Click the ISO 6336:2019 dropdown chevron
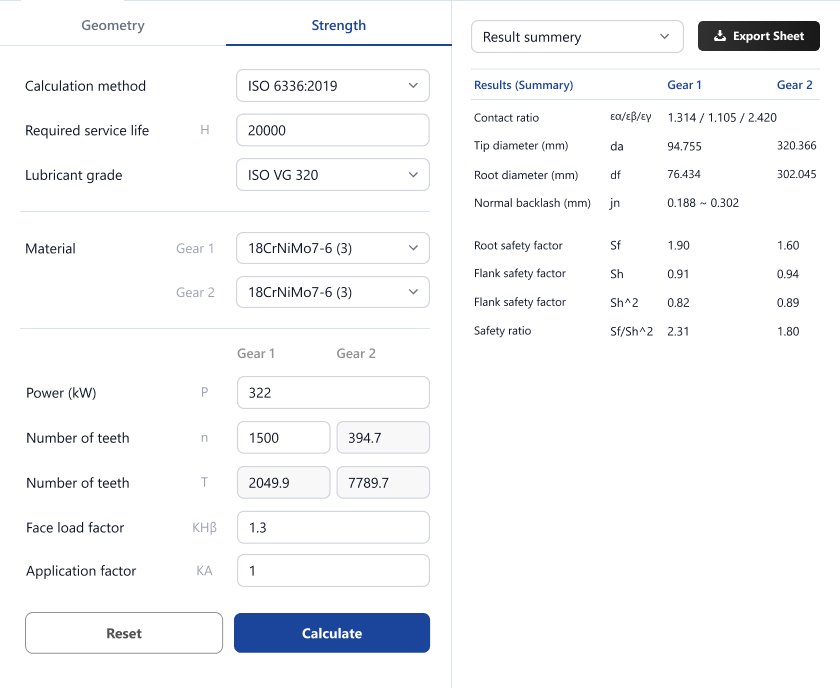The width and height of the screenshot is (840, 688). point(413,86)
